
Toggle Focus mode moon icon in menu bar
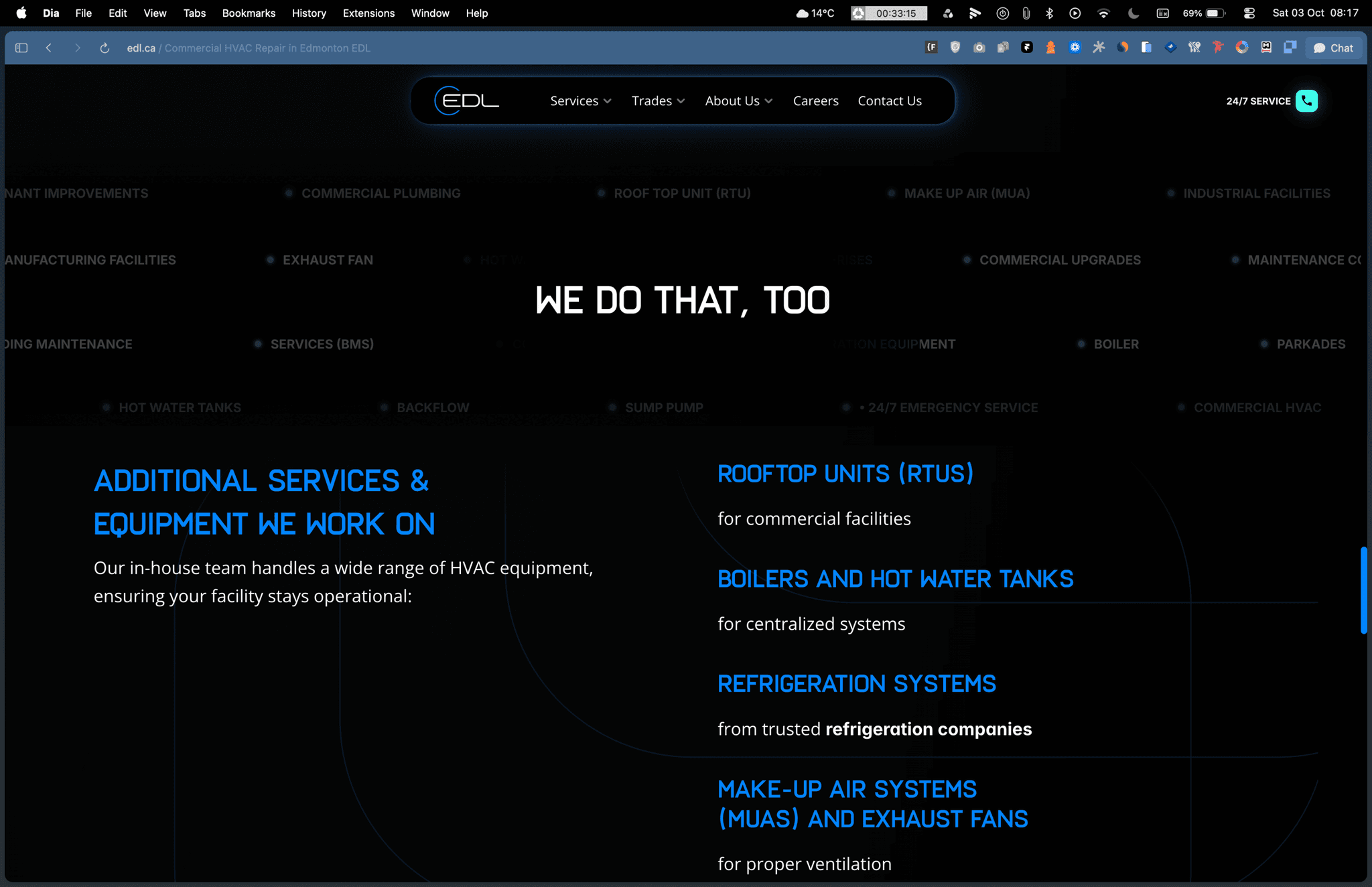coord(1134,13)
